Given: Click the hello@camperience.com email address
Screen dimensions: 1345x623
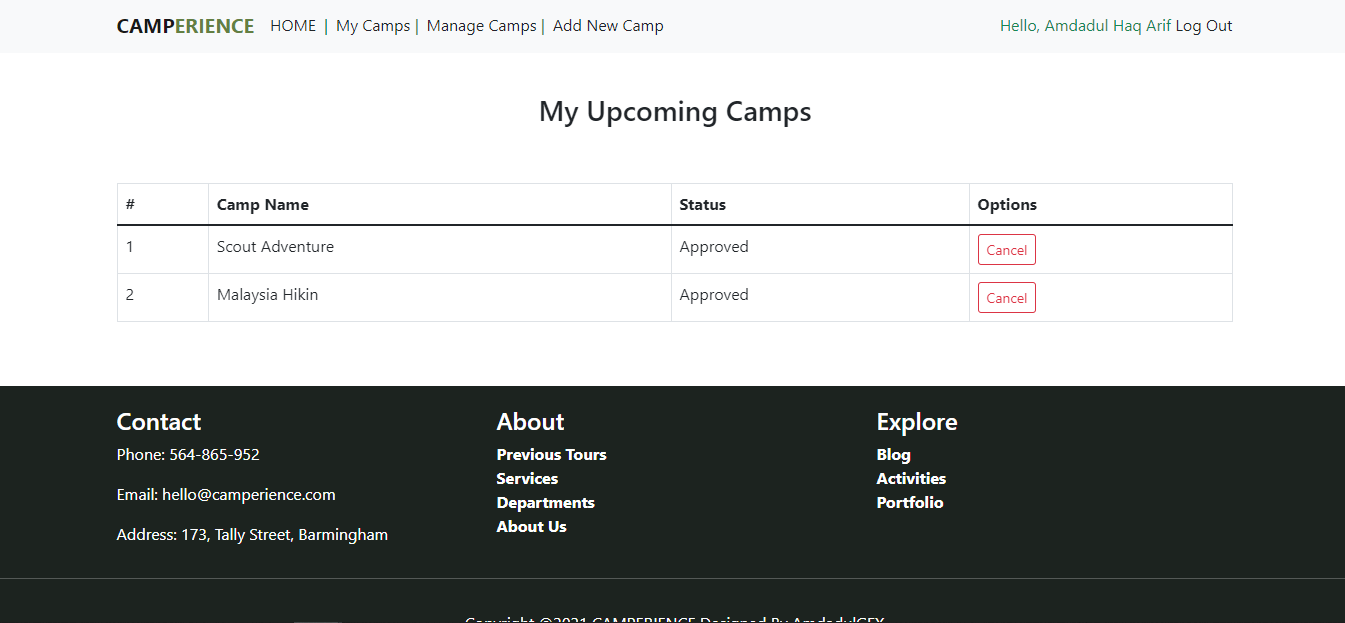Looking at the screenshot, I should tap(248, 495).
